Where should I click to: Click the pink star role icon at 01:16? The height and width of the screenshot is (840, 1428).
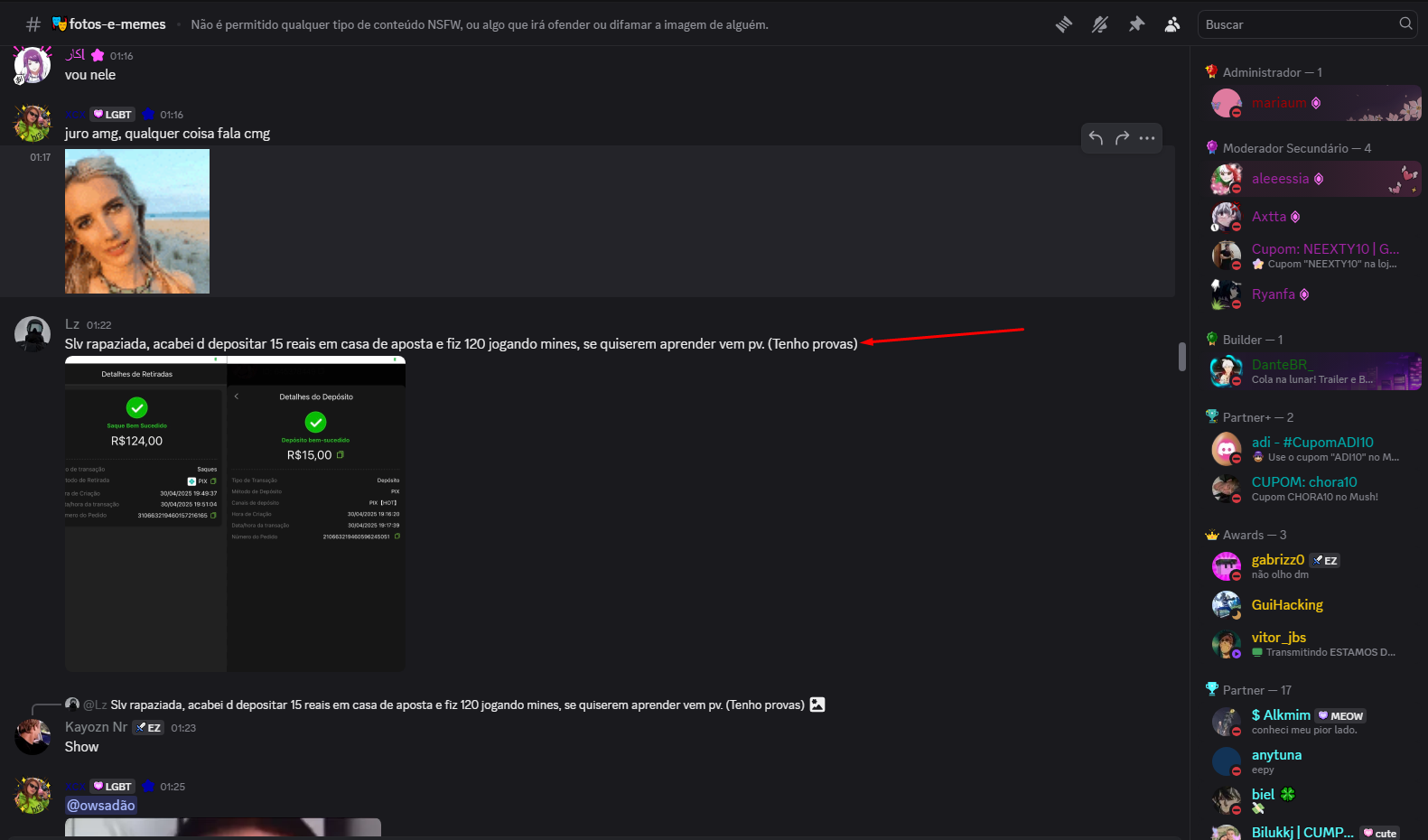(x=98, y=55)
